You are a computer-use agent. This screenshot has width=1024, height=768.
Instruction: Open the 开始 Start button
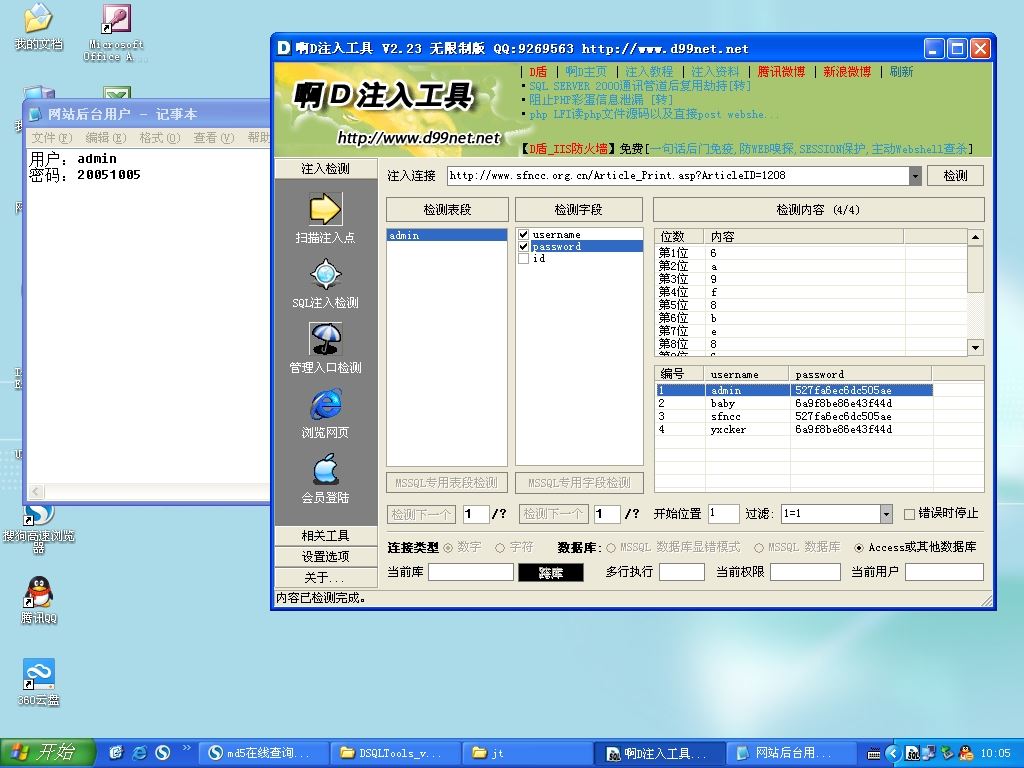click(x=48, y=753)
